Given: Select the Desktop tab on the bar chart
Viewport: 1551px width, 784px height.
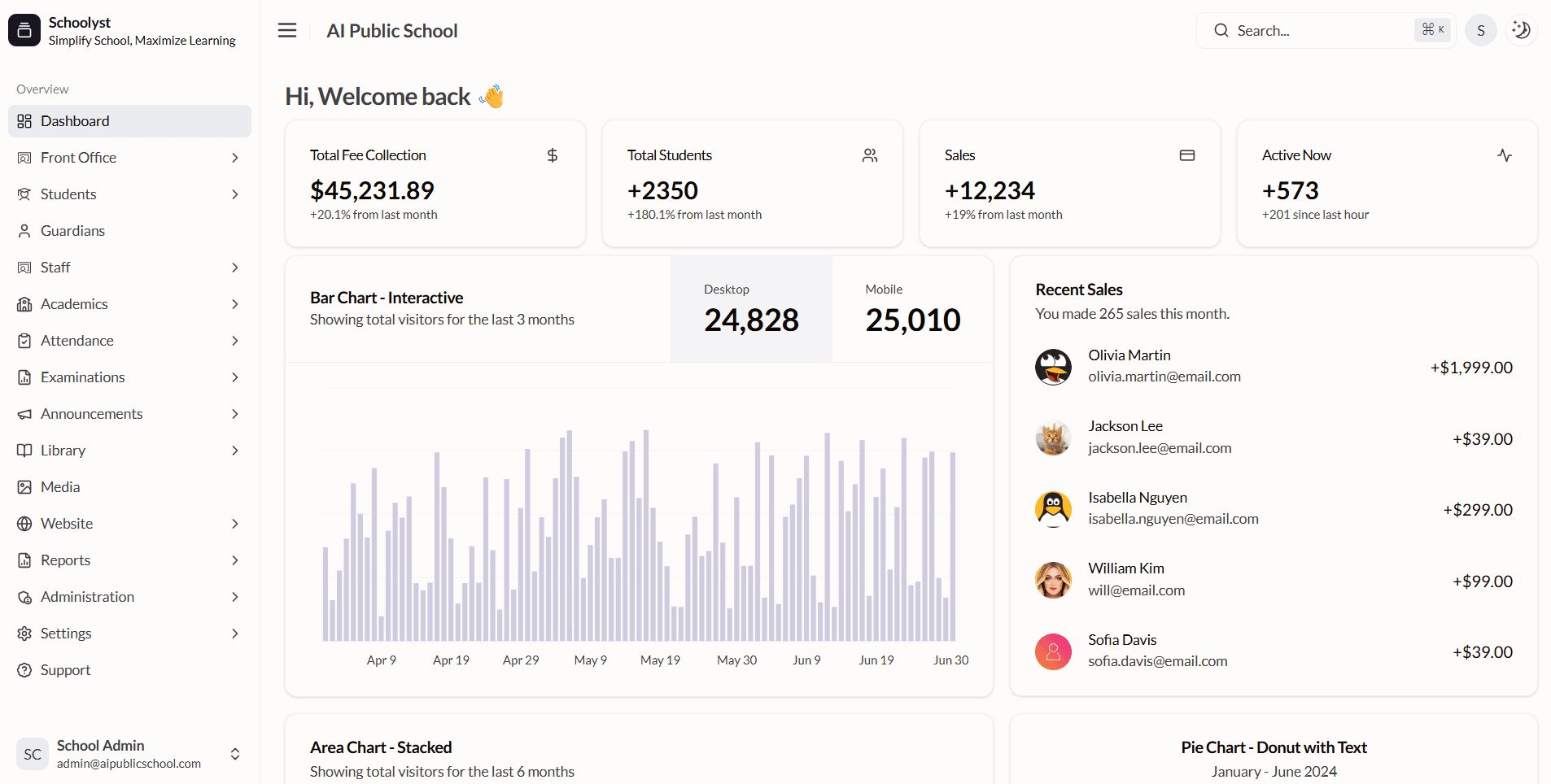Looking at the screenshot, I should click(750, 309).
